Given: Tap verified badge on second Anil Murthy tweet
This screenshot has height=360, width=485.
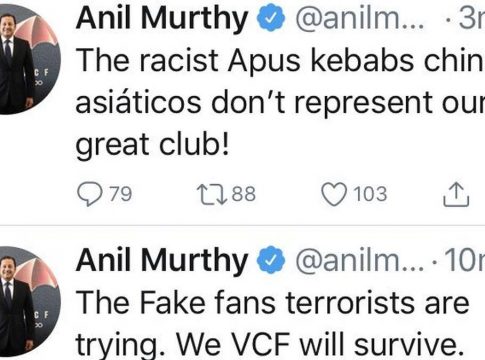Looking at the screenshot, I should tap(271, 260).
